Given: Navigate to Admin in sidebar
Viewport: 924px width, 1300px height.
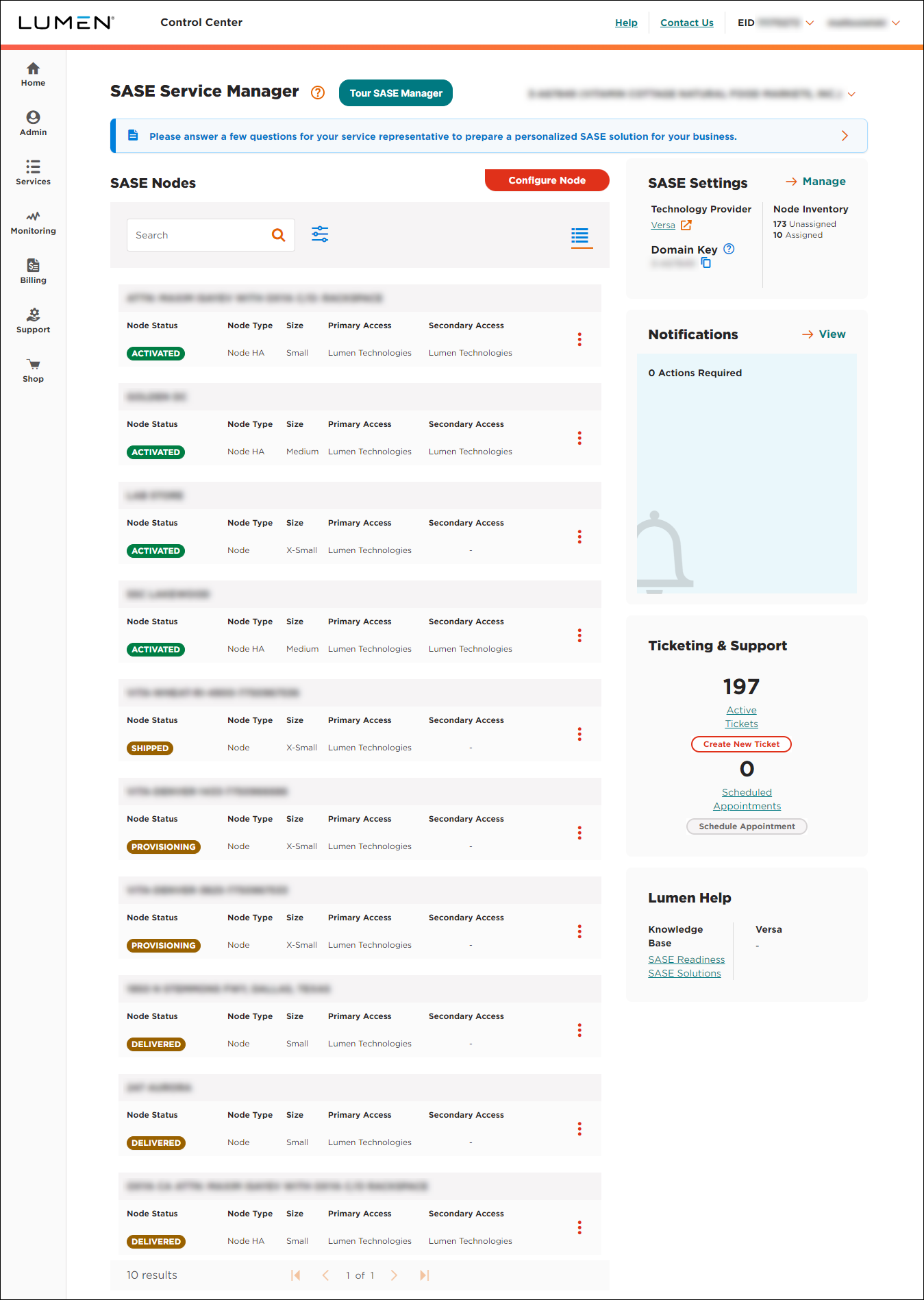Looking at the screenshot, I should click(x=33, y=123).
